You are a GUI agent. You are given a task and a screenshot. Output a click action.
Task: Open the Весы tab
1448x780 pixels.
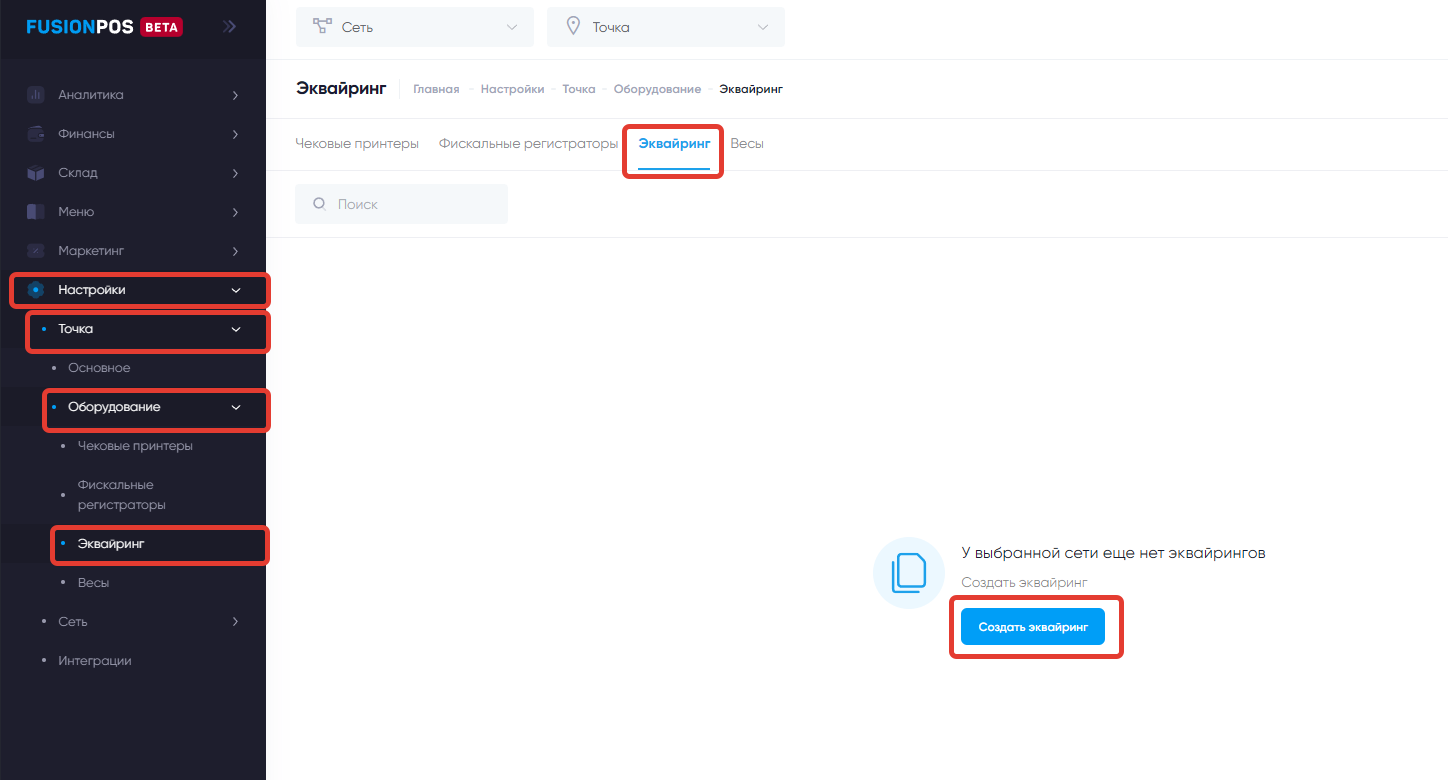(747, 144)
